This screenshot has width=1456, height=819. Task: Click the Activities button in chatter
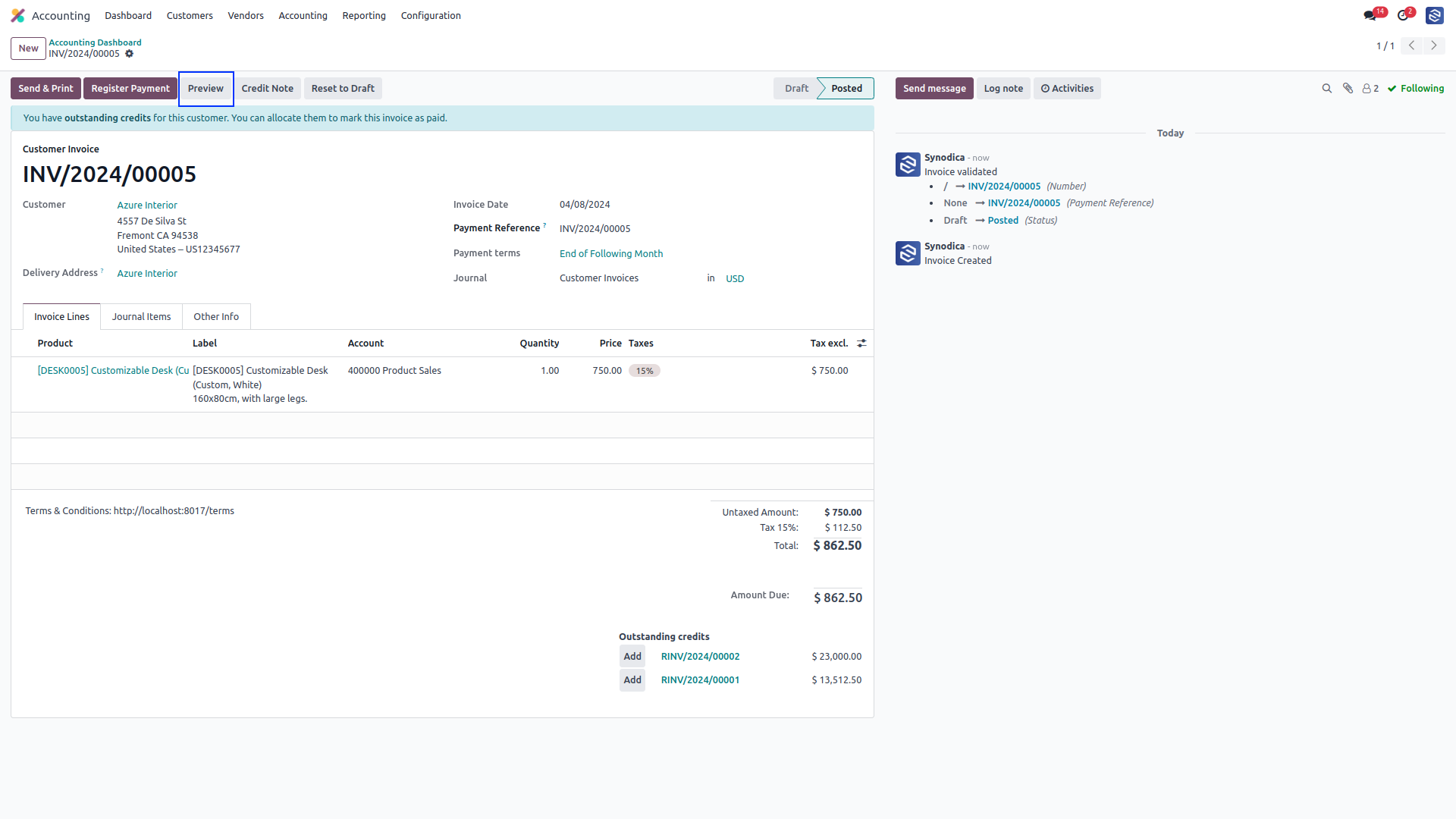[x=1067, y=89]
